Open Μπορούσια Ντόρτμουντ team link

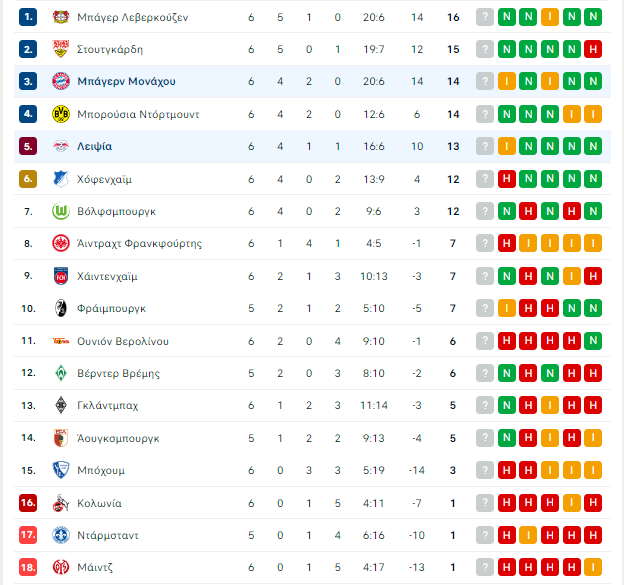(138, 115)
